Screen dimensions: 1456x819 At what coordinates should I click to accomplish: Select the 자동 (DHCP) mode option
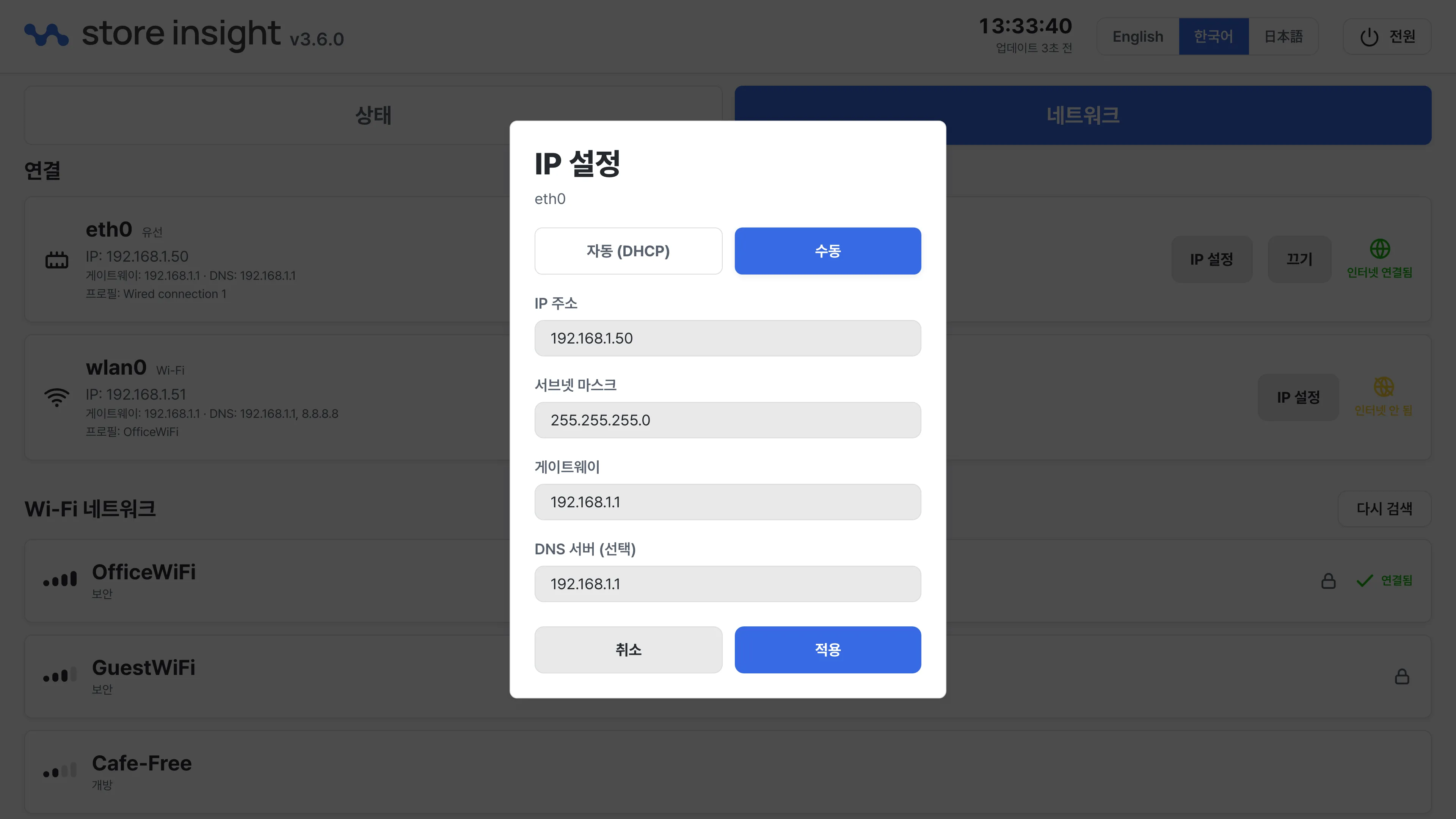pyautogui.click(x=628, y=251)
